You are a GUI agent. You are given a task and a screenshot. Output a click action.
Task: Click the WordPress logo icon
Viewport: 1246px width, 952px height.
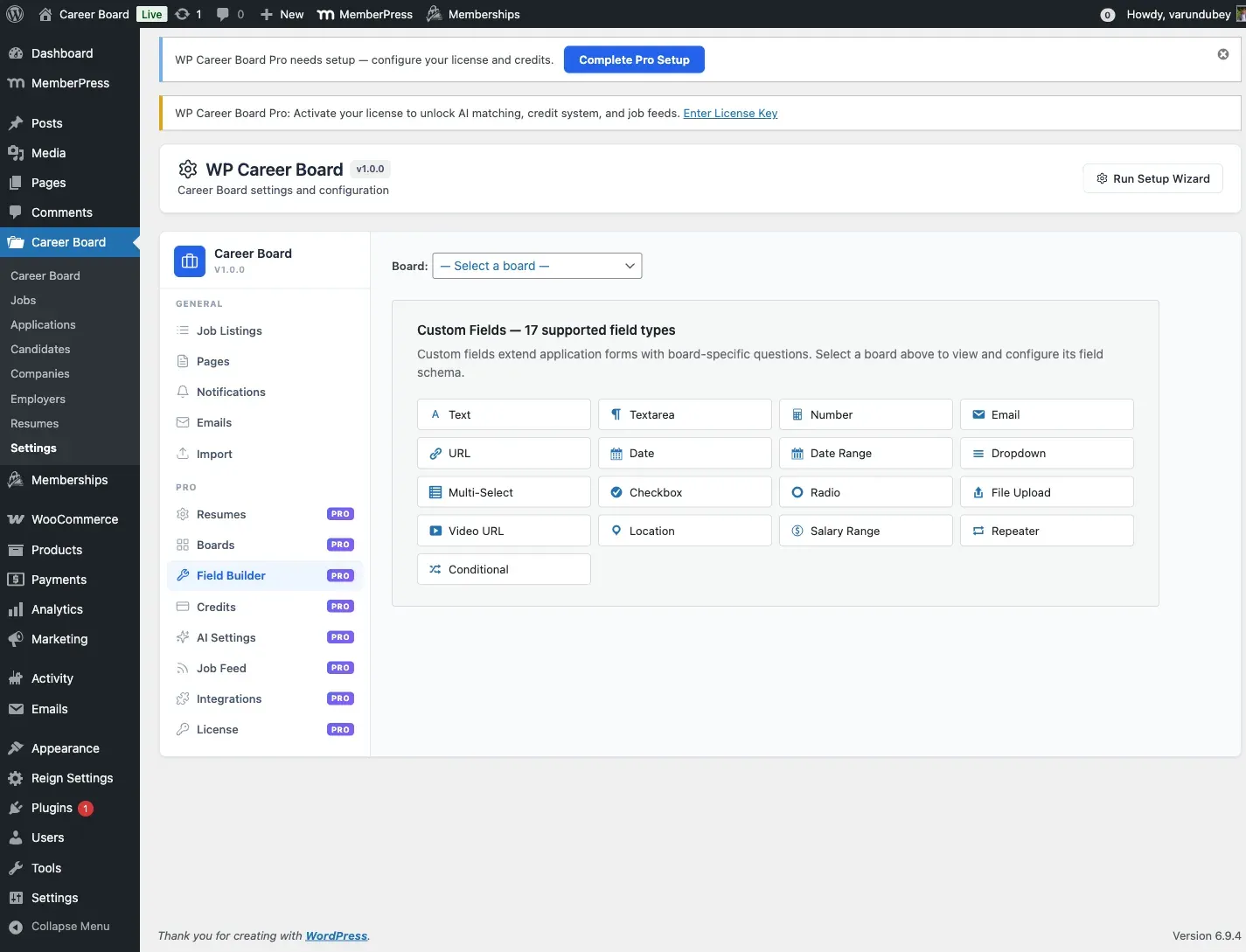(x=15, y=14)
